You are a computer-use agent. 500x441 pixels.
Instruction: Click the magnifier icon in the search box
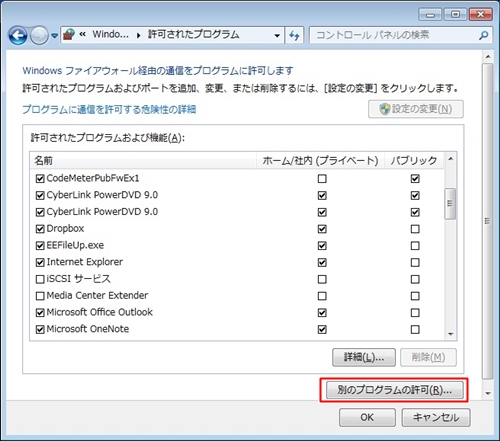point(483,35)
